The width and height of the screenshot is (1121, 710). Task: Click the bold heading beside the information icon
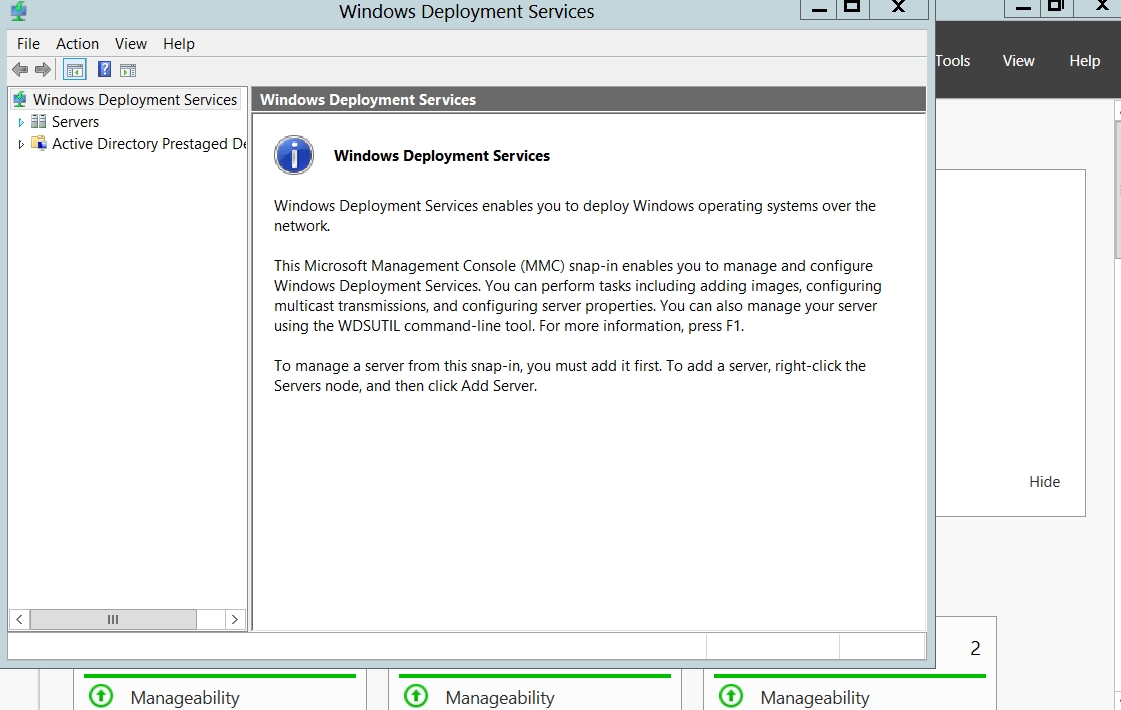click(x=442, y=156)
